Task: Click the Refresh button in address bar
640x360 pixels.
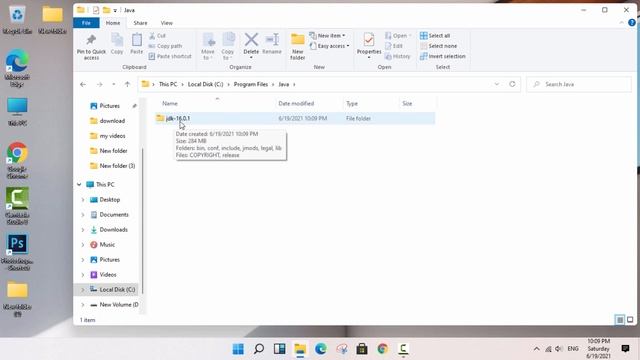Action: coord(512,84)
